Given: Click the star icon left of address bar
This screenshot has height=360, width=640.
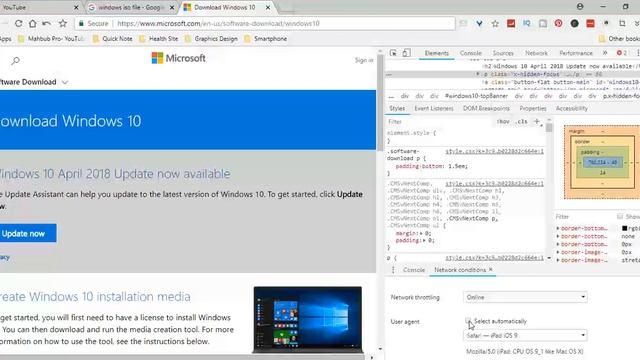Looking at the screenshot, I should [x=62, y=24].
